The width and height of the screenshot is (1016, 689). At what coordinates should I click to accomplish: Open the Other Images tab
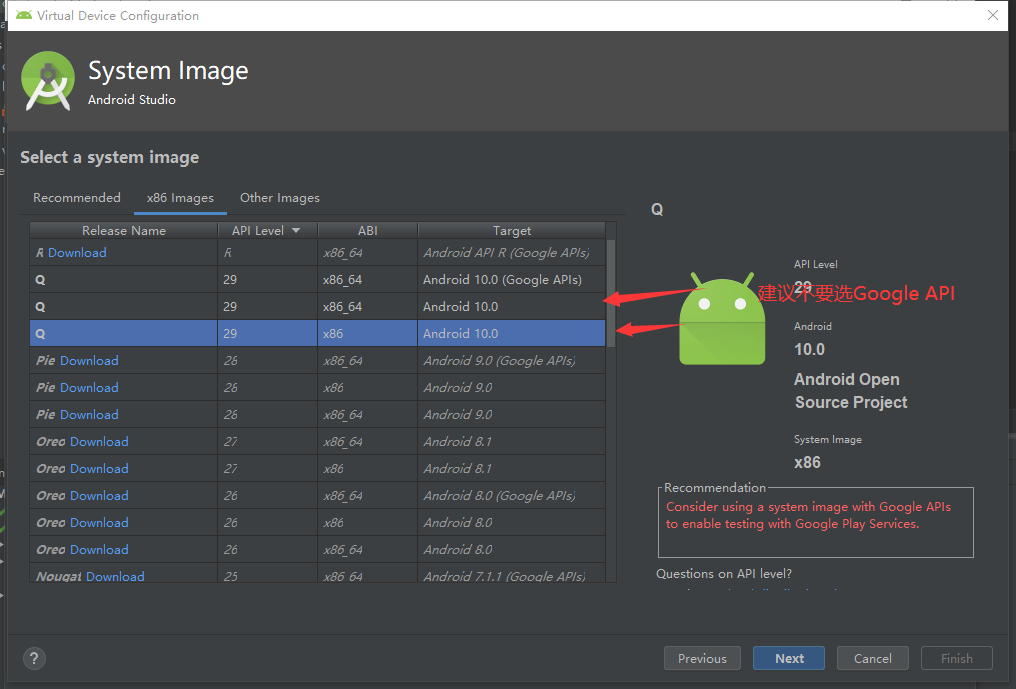click(x=280, y=198)
